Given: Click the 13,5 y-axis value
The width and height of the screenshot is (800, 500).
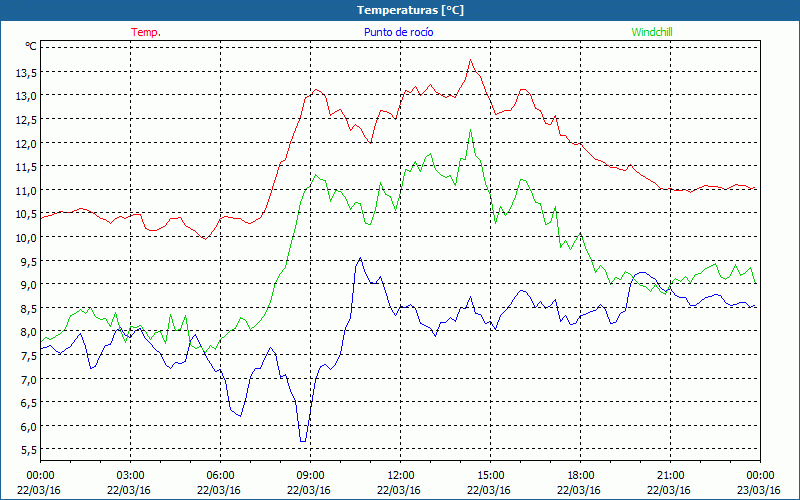Looking at the screenshot, I should (26, 73).
